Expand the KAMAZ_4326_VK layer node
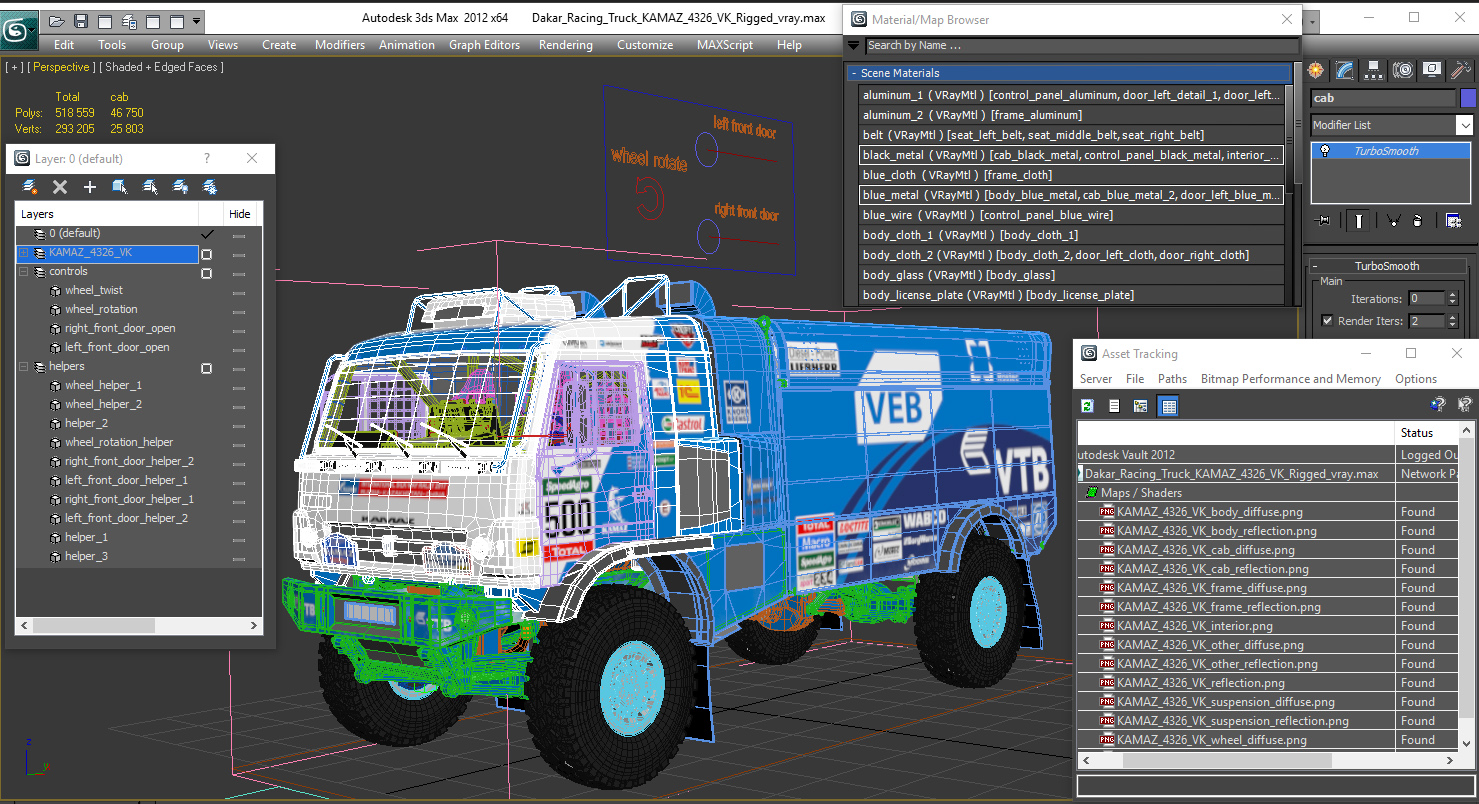The width and height of the screenshot is (1479, 804). (24, 253)
